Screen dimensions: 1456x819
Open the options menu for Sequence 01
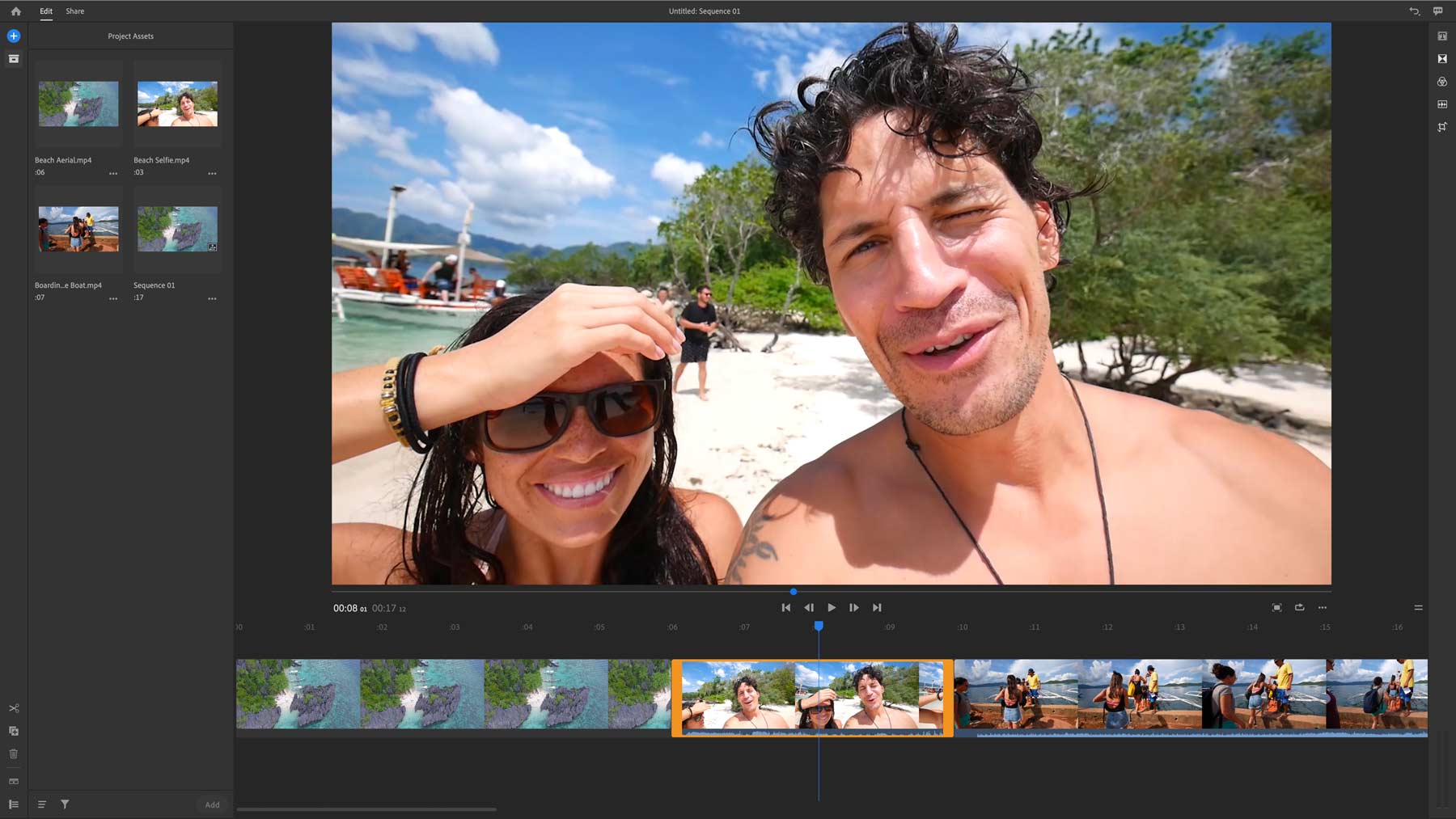(x=212, y=298)
